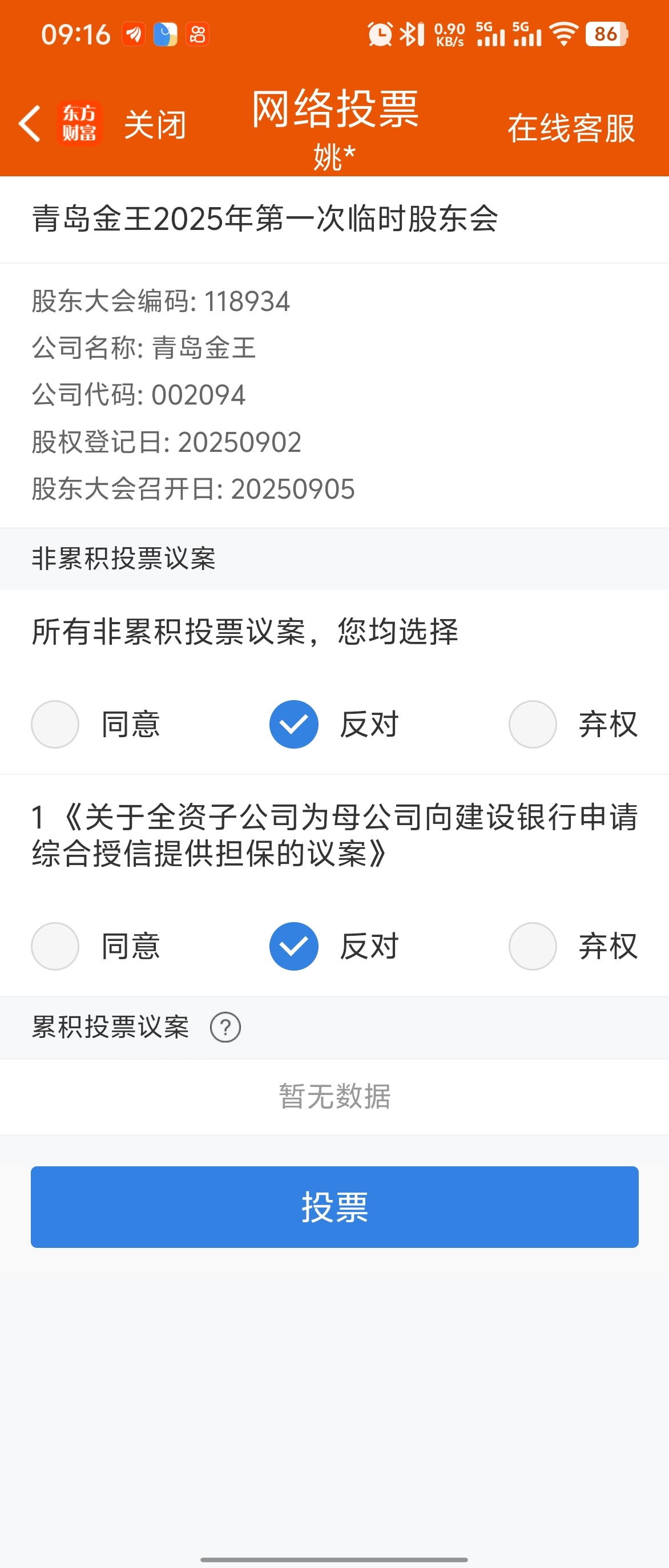Tap the alarm clock status icon

click(381, 34)
